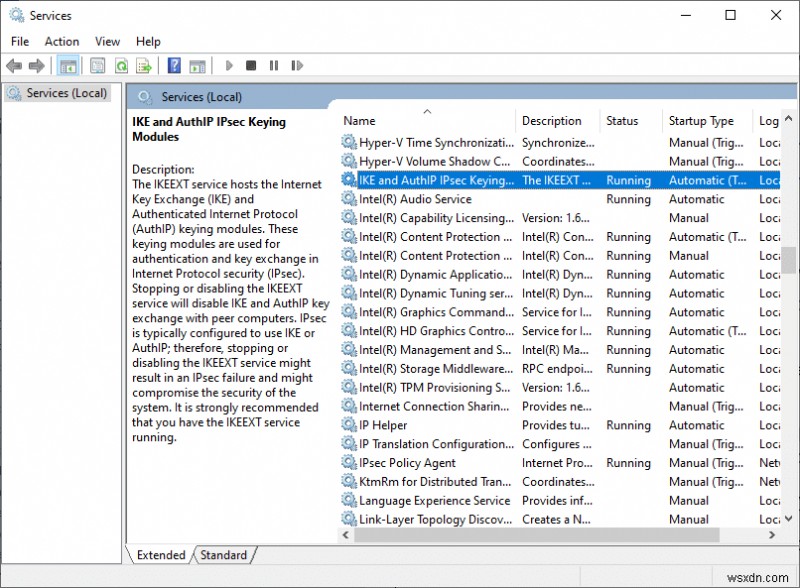Toggle the Show/Hide Action Pane button
This screenshot has height=588, width=800.
pyautogui.click(x=197, y=65)
